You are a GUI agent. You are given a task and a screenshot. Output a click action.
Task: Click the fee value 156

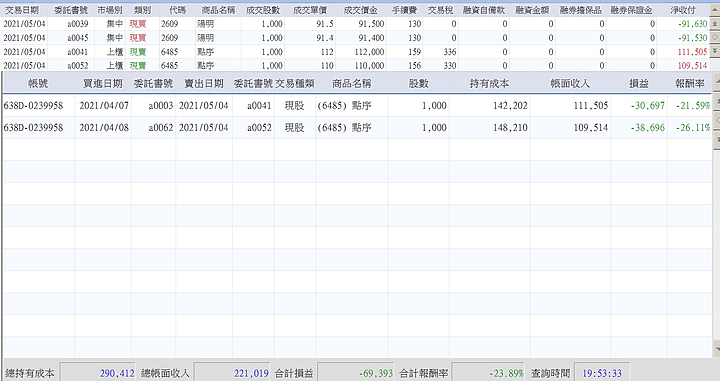click(414, 66)
